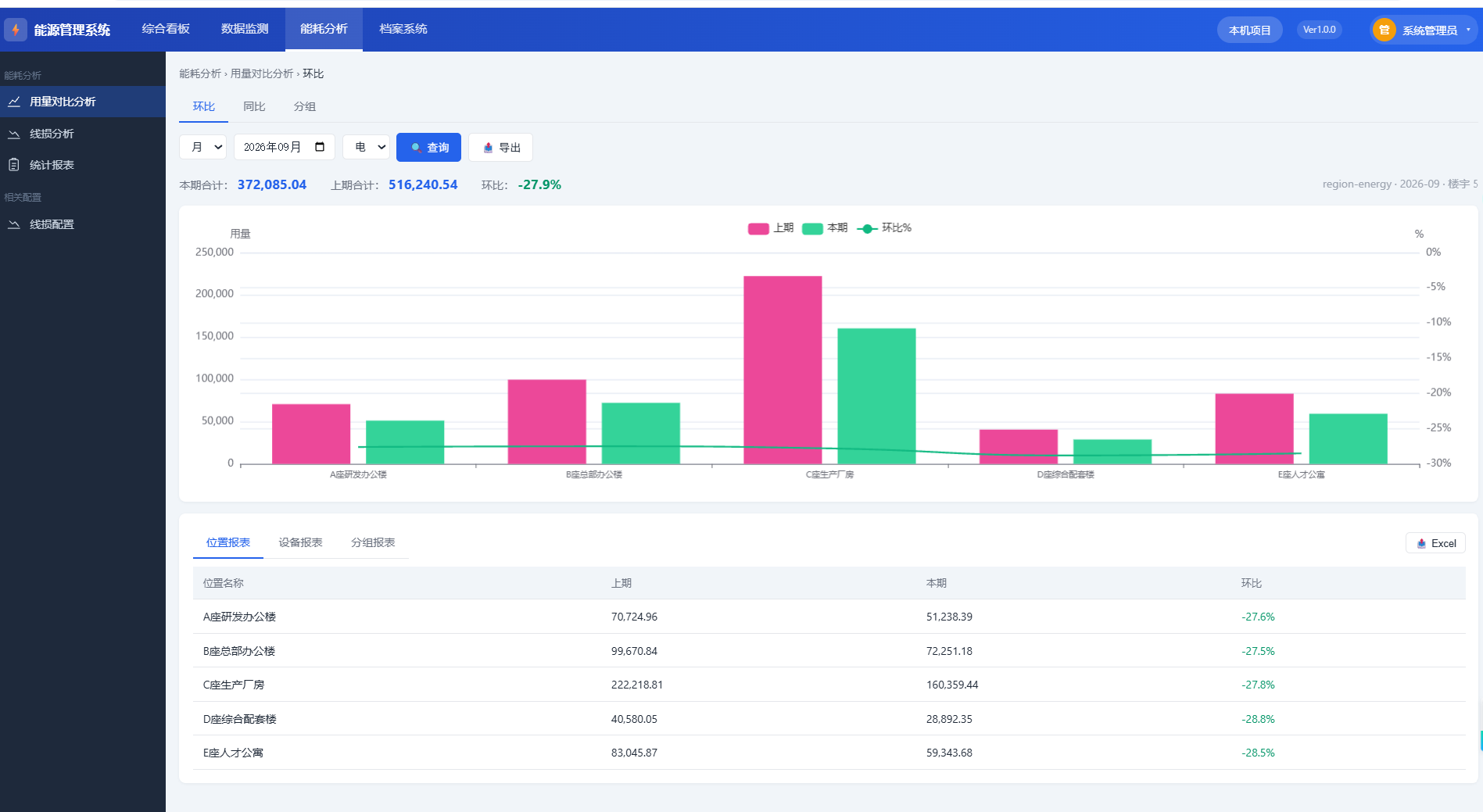Image resolution: width=1483 pixels, height=812 pixels.
Task: Toggle the 环比% line series legend
Action: point(884,228)
